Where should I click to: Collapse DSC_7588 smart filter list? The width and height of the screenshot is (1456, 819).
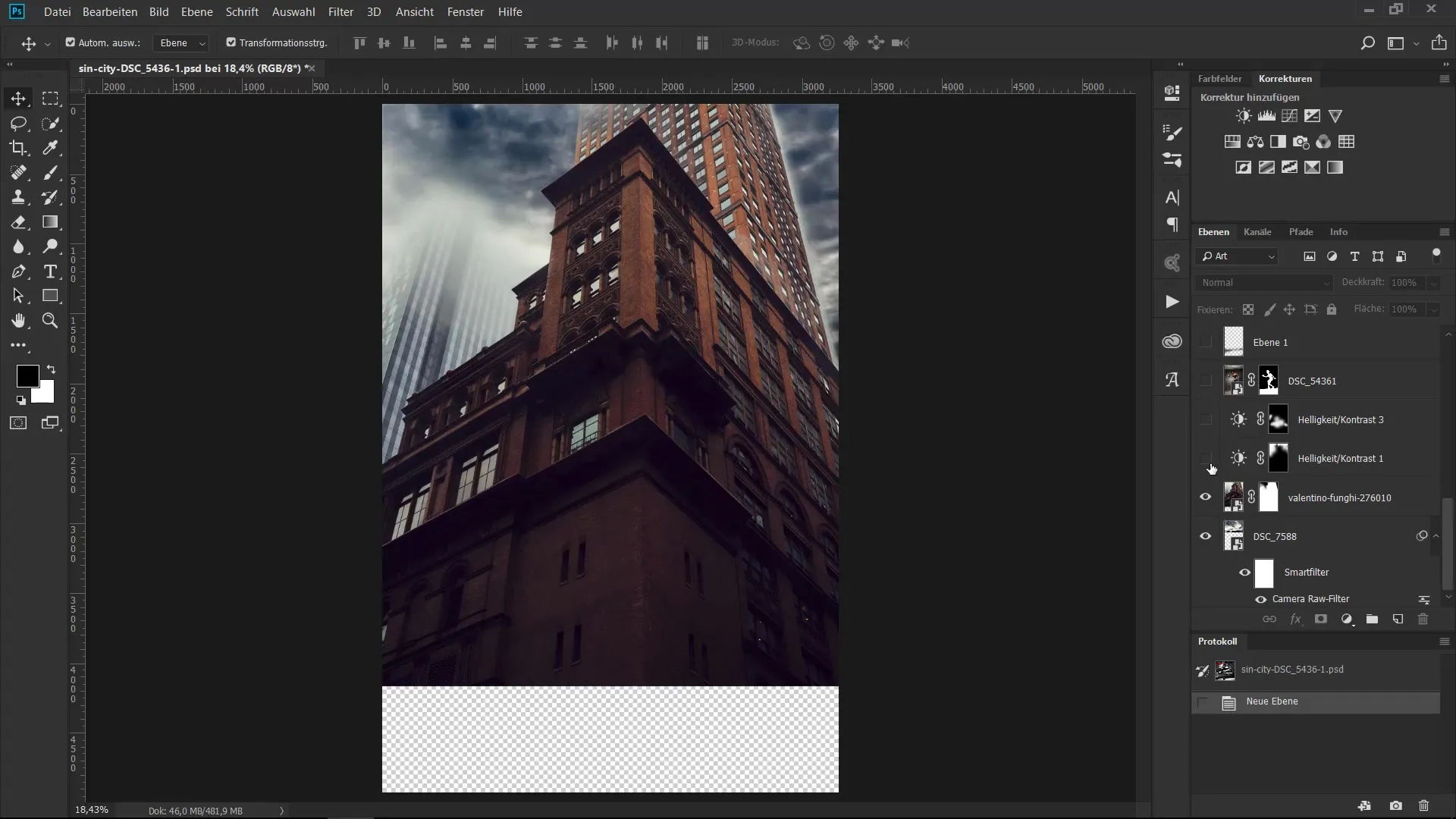click(x=1436, y=536)
